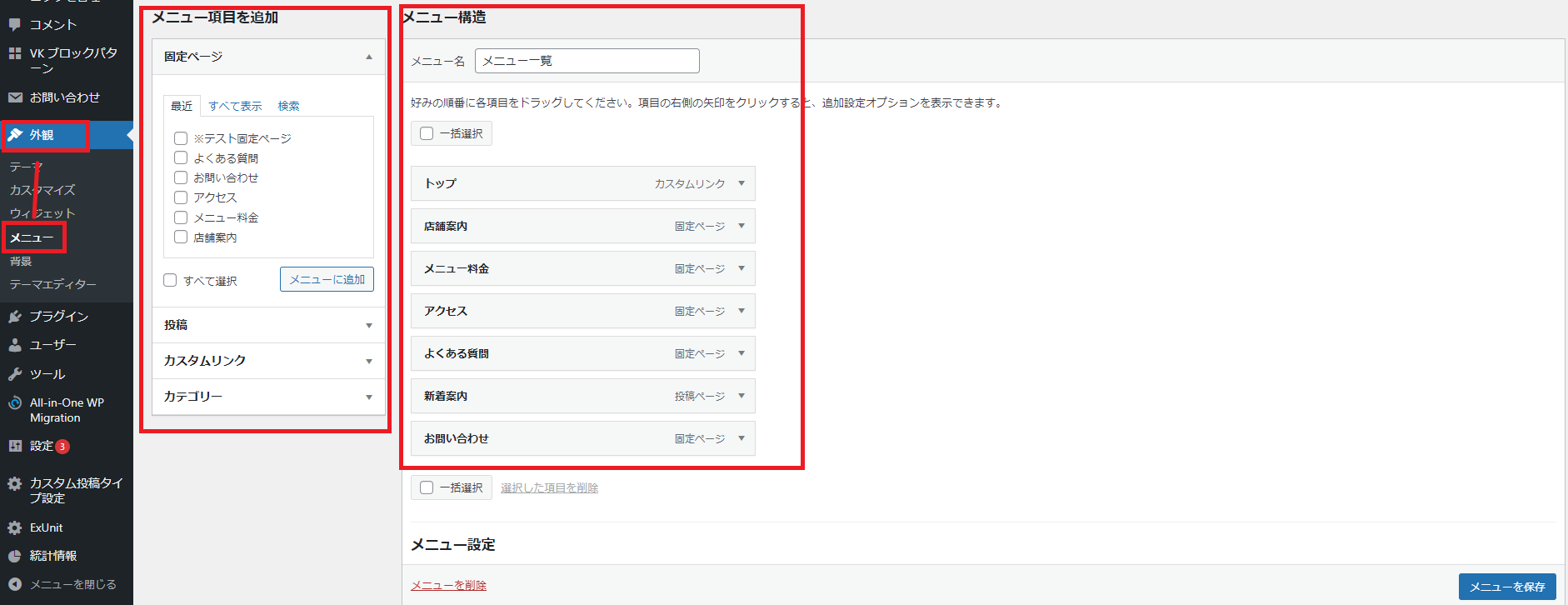1568x605 pixels.
Task: Open the 検索 tab
Action: tap(288, 106)
